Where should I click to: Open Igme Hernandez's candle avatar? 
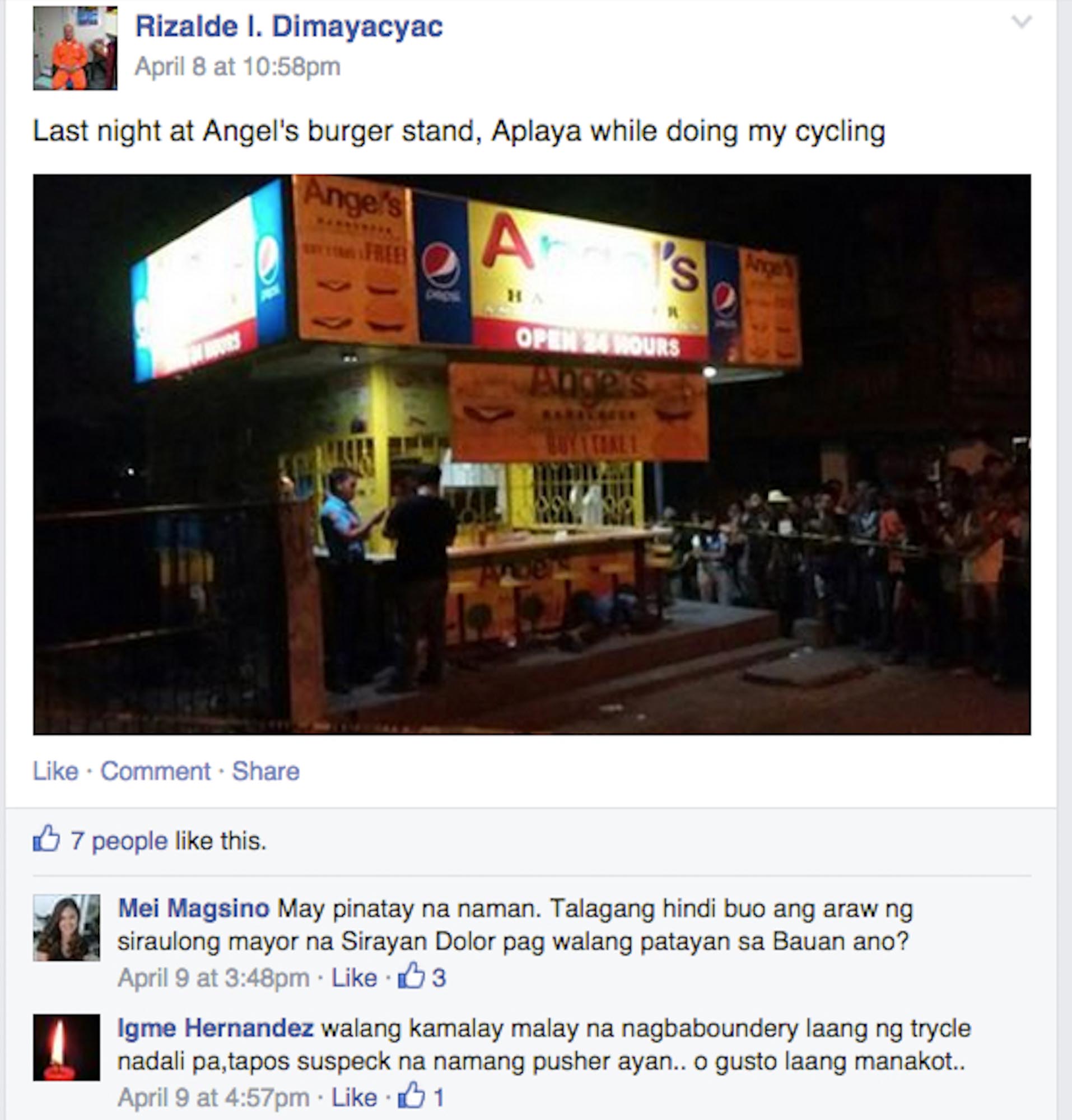click(66, 1047)
